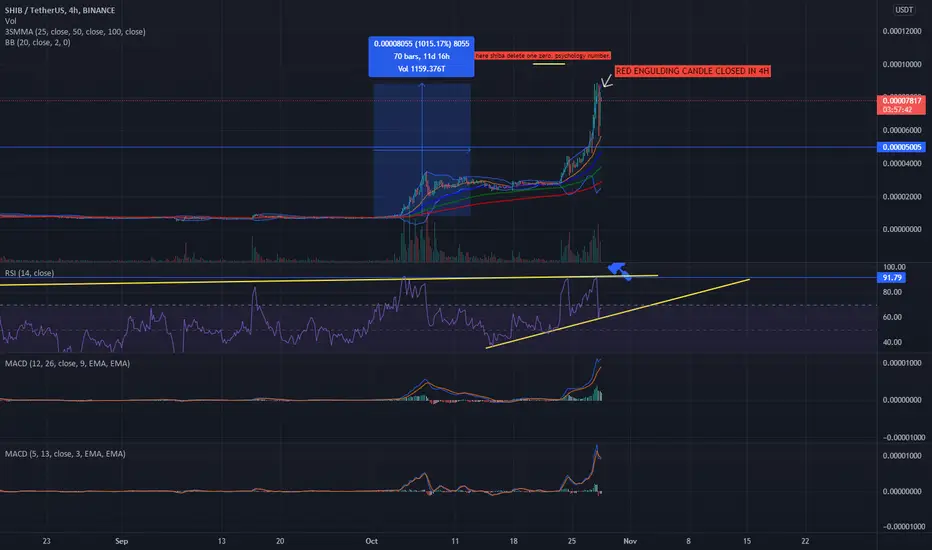Screen dimensions: 932x550
Task: Click the SHIB / TetherUS symbol title
Action: (60, 10)
